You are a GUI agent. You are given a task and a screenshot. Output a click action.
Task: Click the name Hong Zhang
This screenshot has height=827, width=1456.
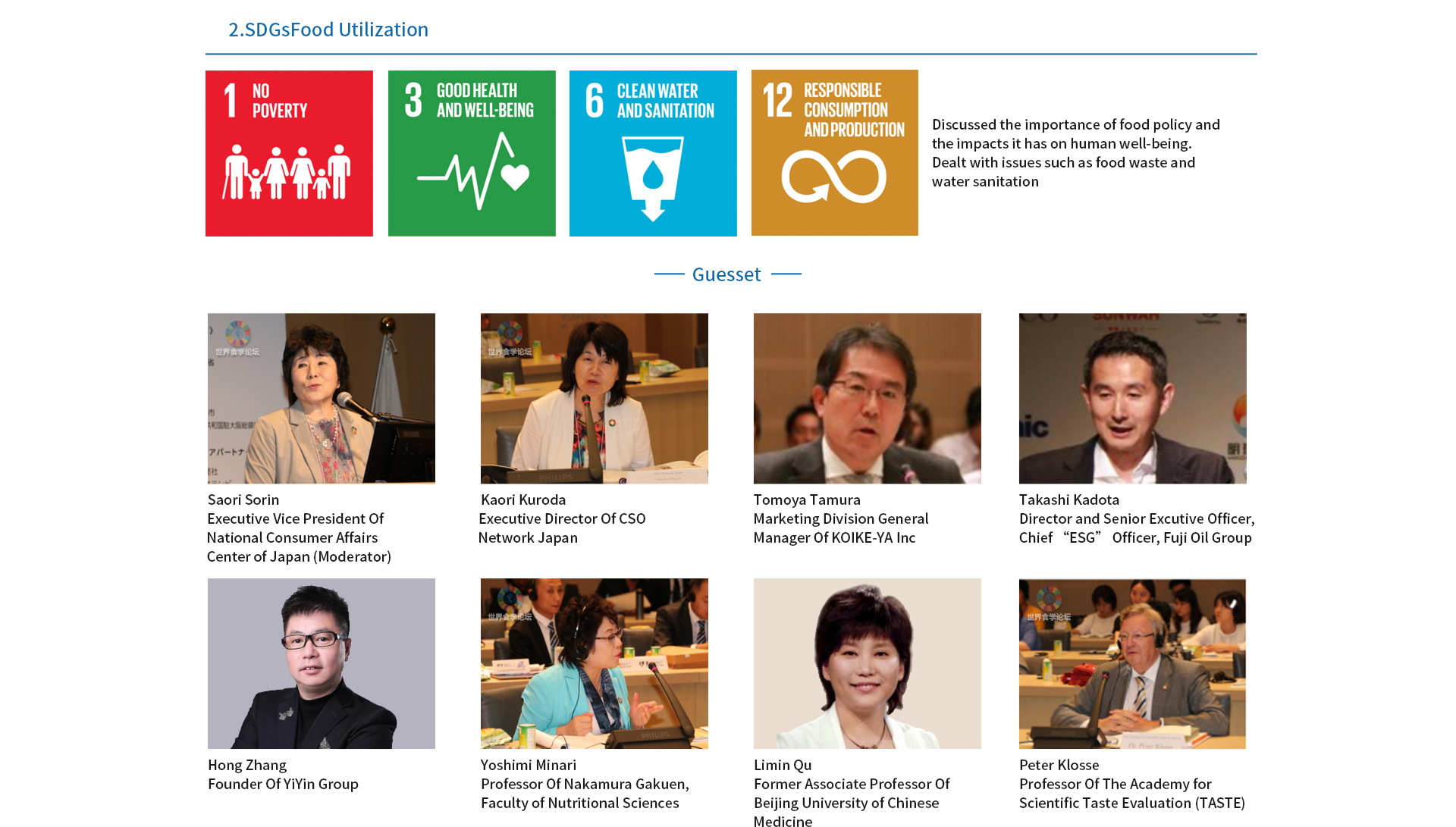[247, 765]
